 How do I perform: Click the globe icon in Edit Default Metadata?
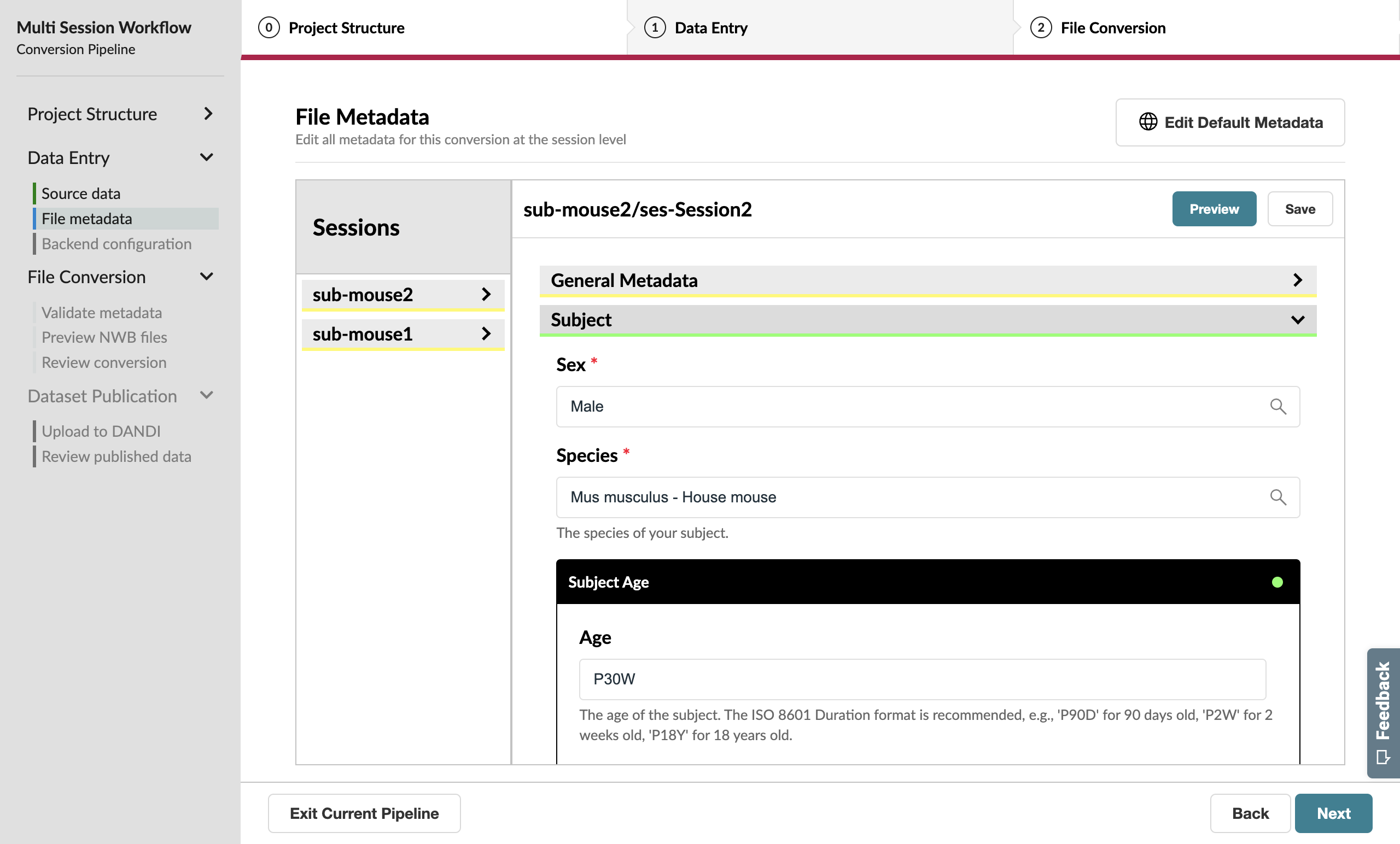1148,122
